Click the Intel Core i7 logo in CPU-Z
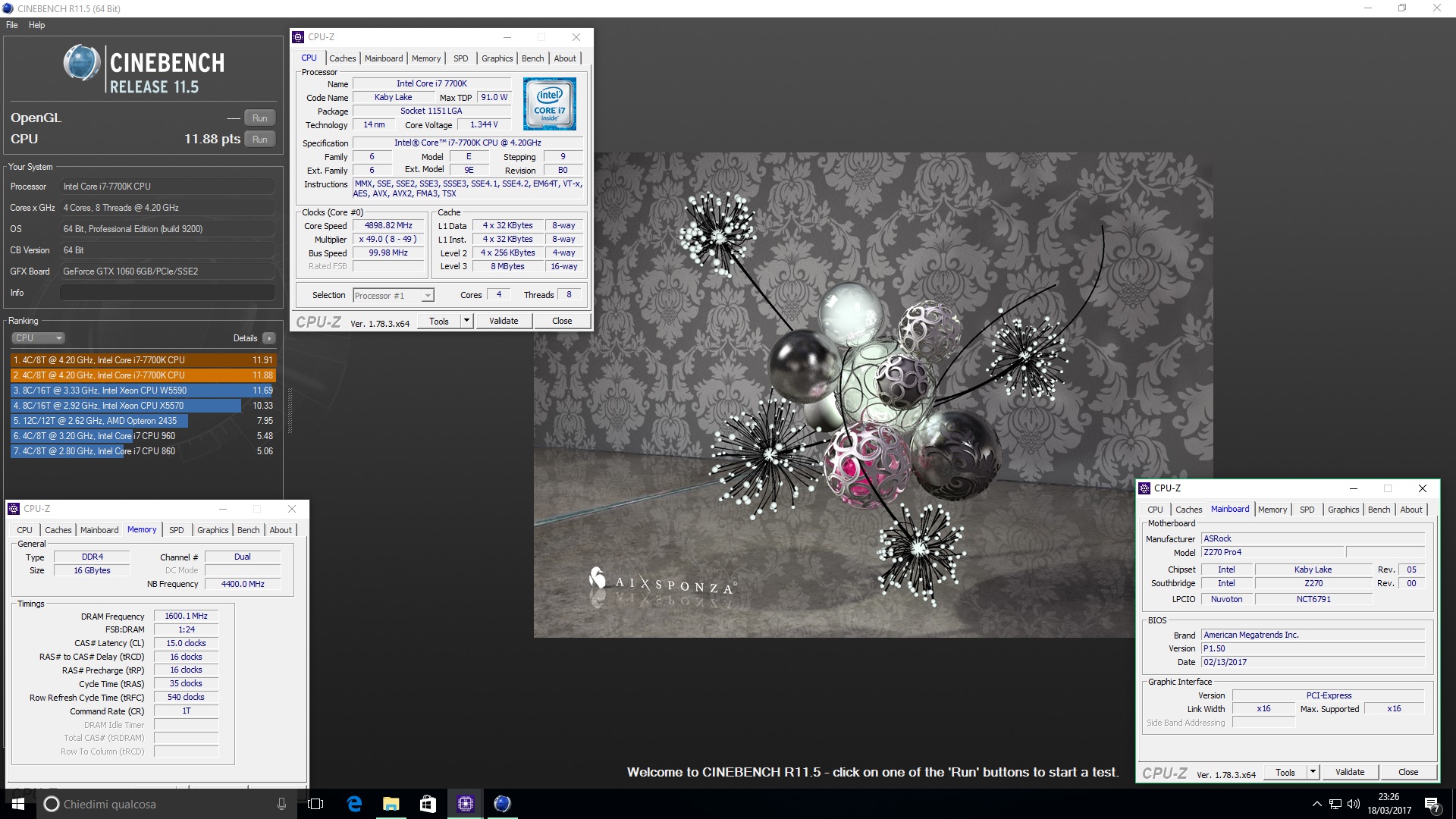The height and width of the screenshot is (819, 1456). (x=550, y=104)
